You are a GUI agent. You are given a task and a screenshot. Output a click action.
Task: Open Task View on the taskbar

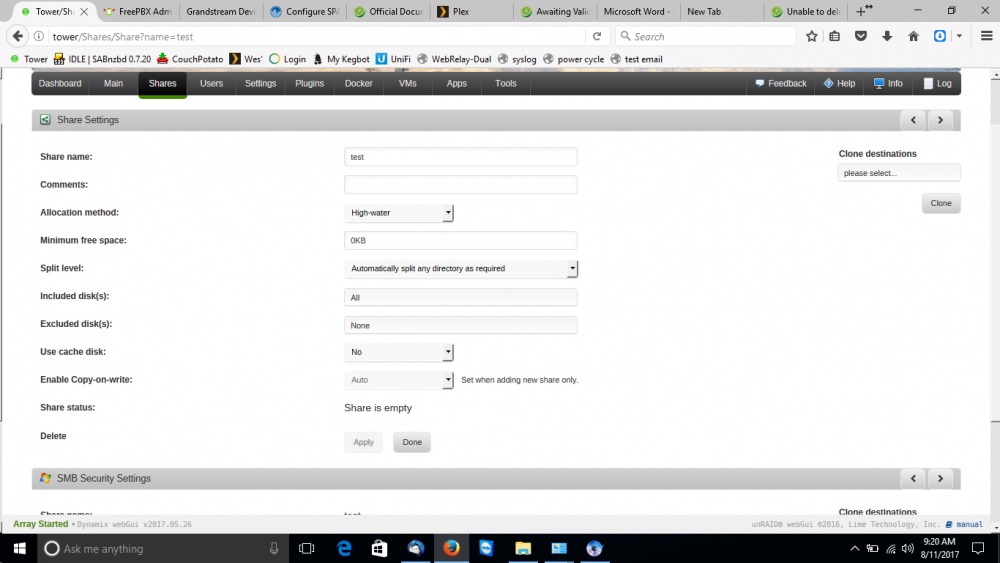coord(307,548)
